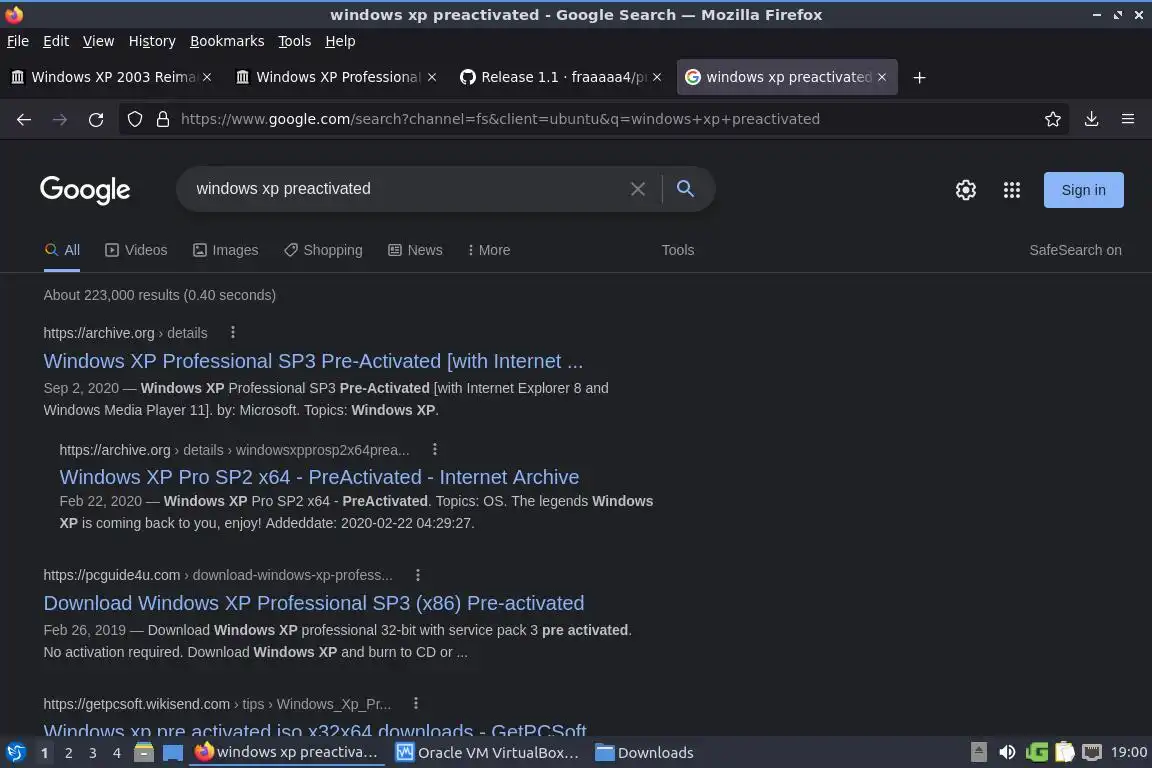Open Windows xp pre activated iso GetPCSoft link

pos(314,729)
